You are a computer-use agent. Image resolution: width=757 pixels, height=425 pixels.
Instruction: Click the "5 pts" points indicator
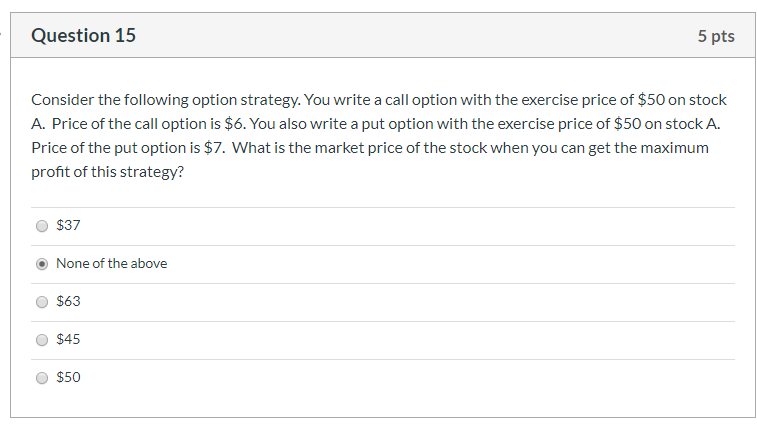point(716,36)
